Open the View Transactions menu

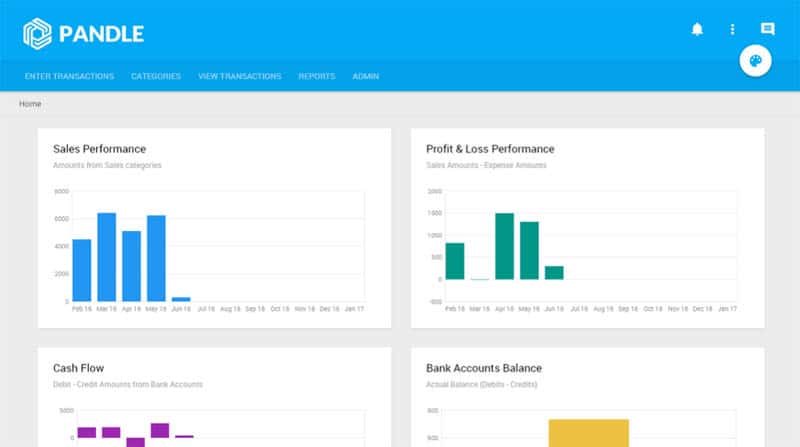pyautogui.click(x=239, y=76)
